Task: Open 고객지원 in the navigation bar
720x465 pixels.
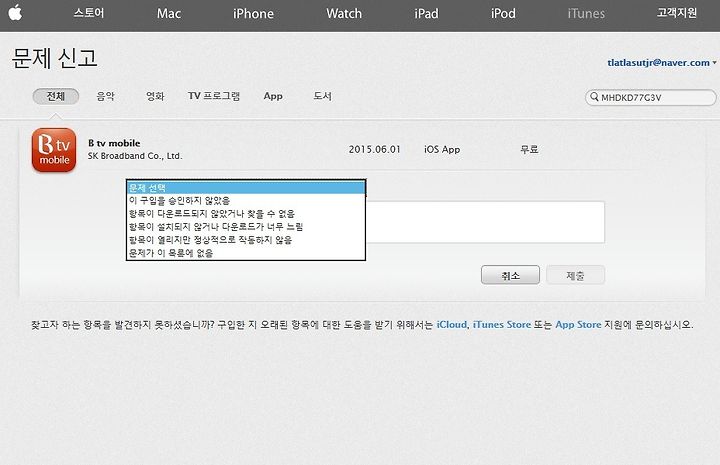Action: (676, 13)
